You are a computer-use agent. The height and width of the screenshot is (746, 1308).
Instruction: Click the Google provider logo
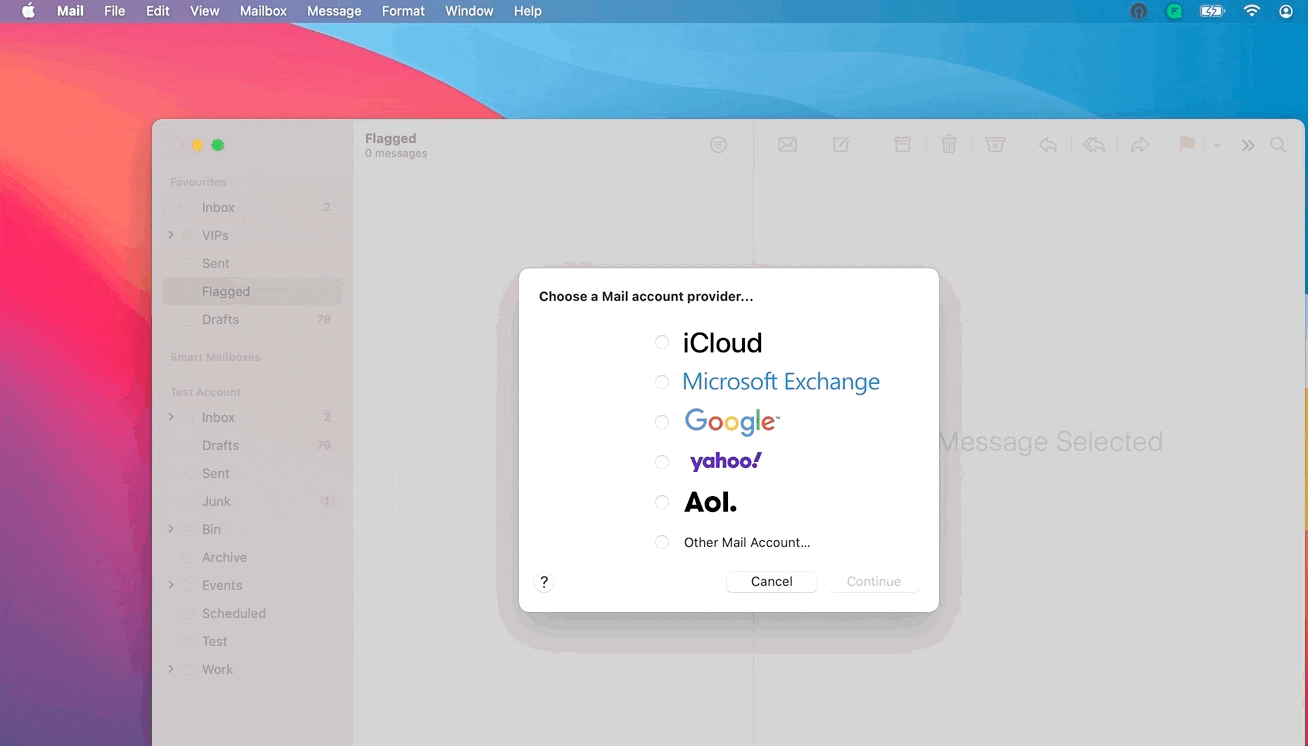click(732, 422)
